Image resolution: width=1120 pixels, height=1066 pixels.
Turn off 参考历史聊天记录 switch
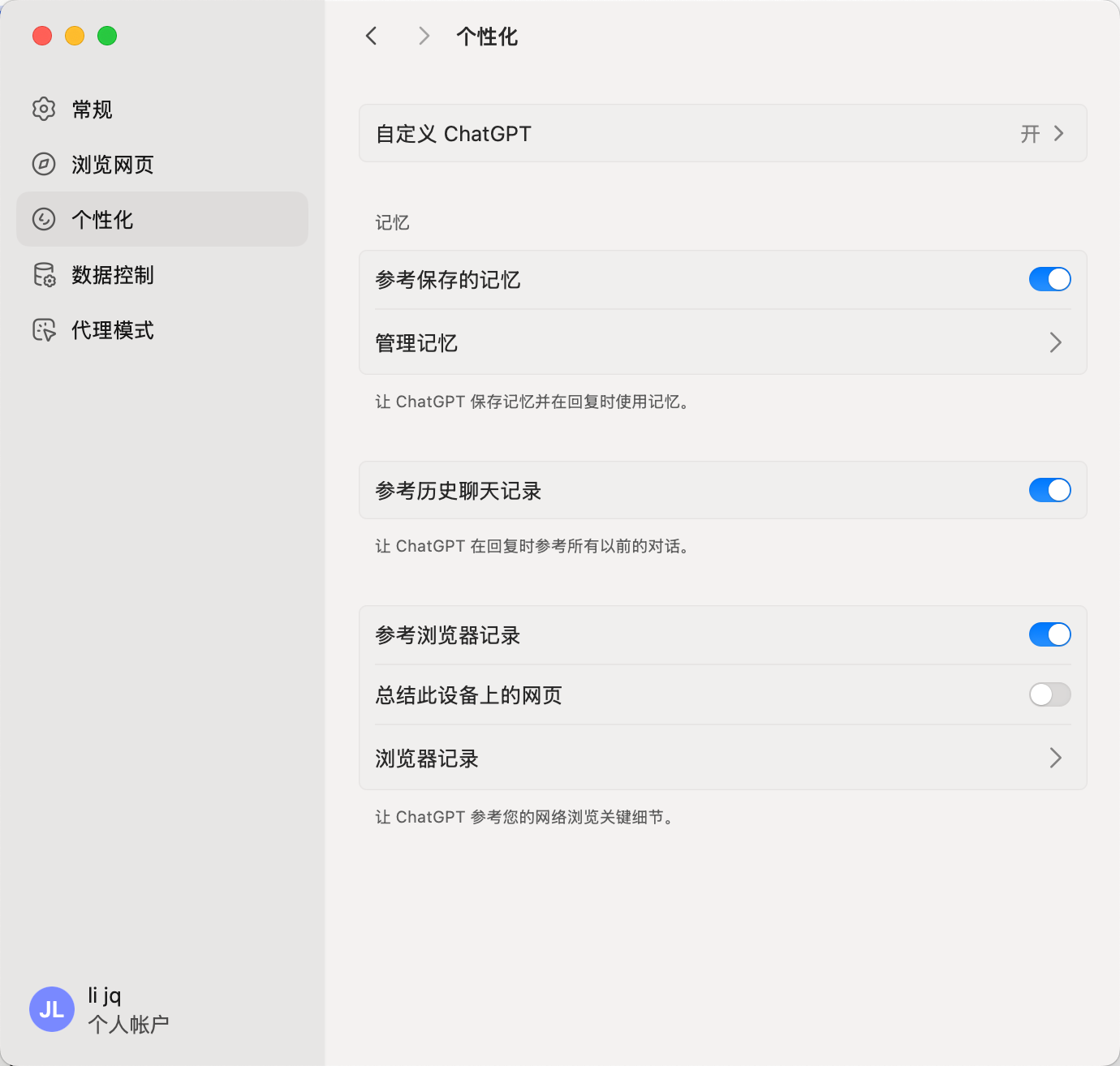1050,490
